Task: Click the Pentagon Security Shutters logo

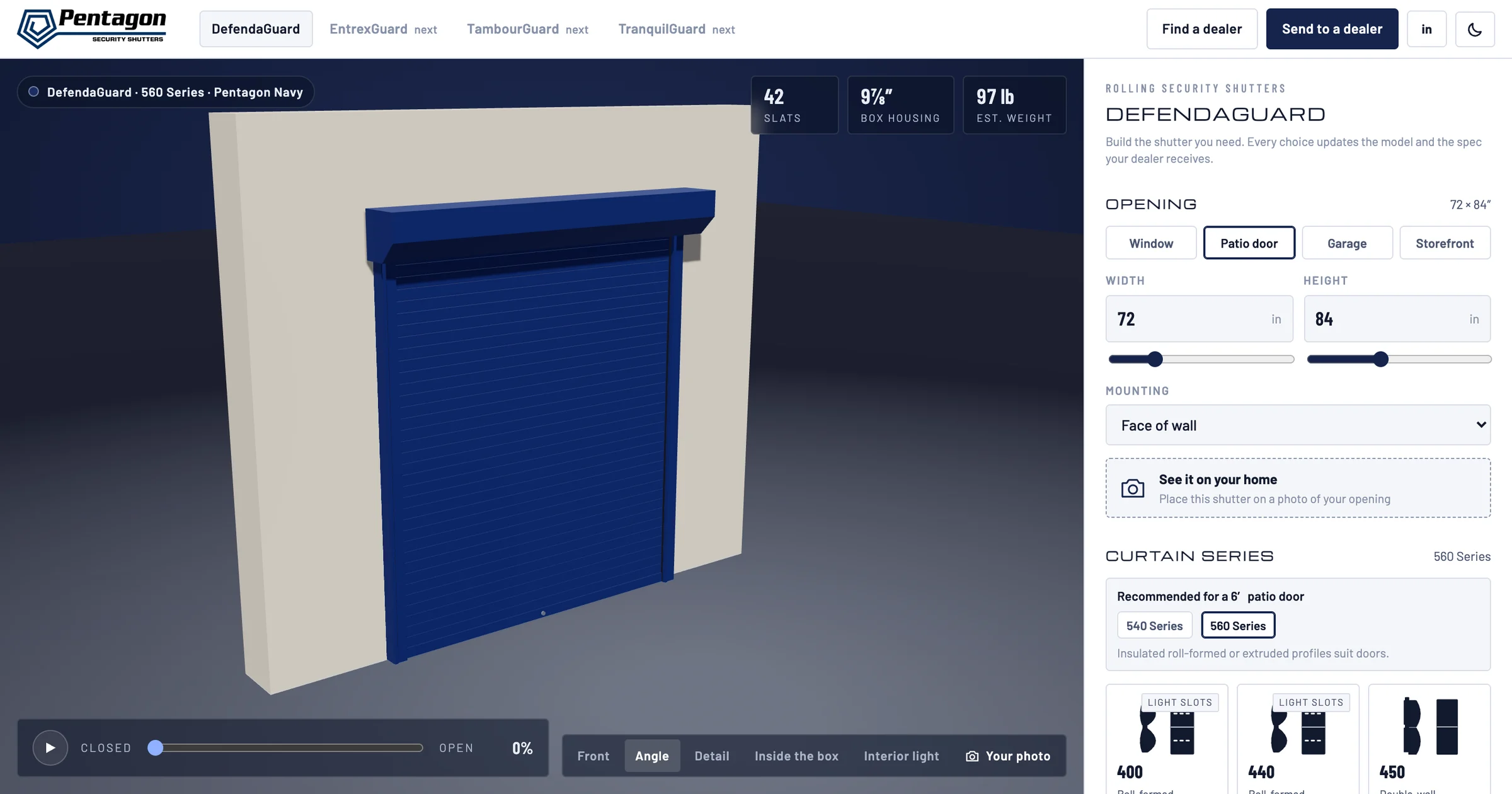Action: coord(92,28)
